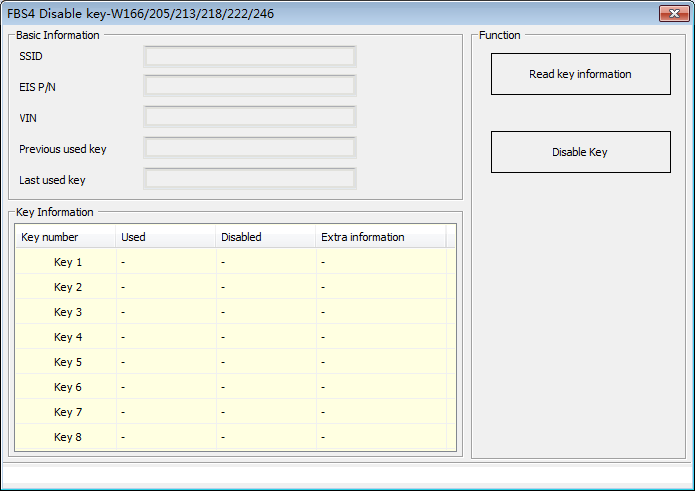Select the EIS P/N text field
Image resolution: width=695 pixels, height=491 pixels.
(250, 87)
